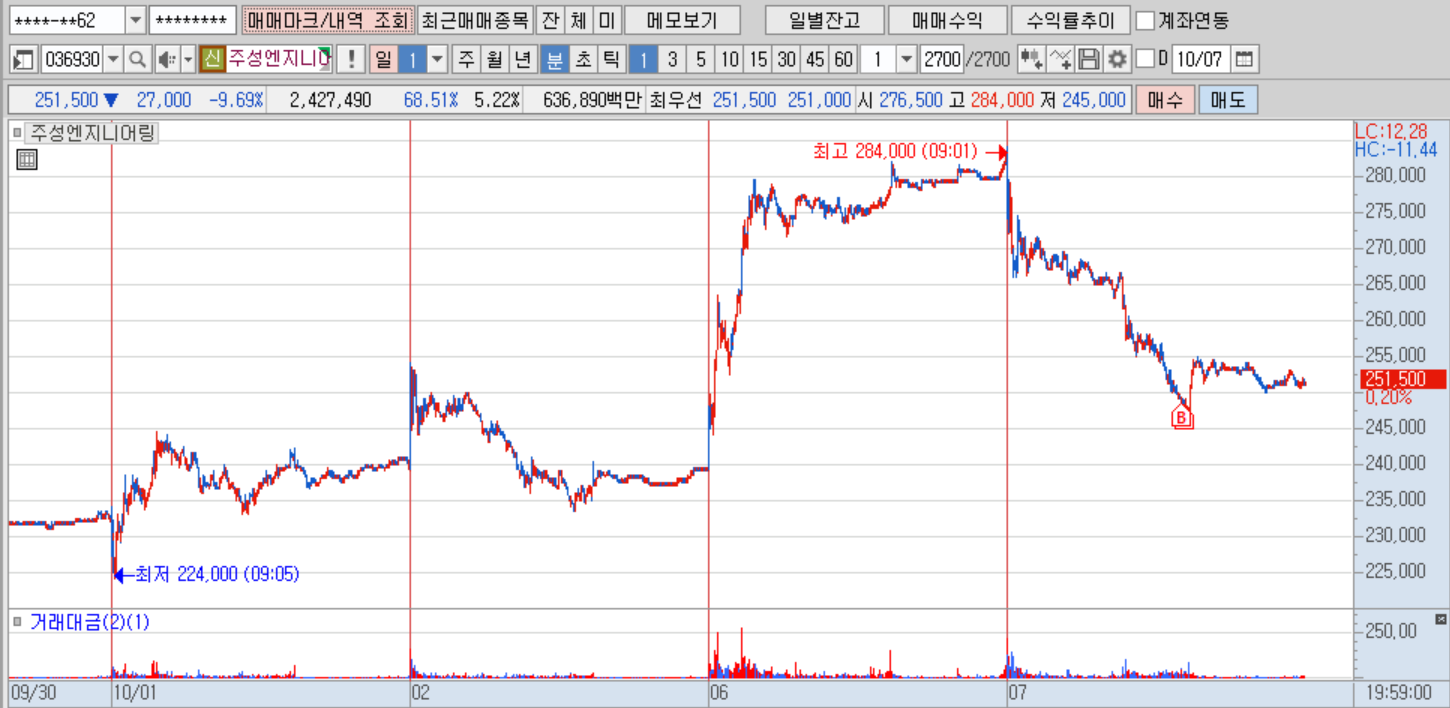Click the 최저 224,000 (09:05) label
This screenshot has height=708, width=1450.
click(x=217, y=574)
